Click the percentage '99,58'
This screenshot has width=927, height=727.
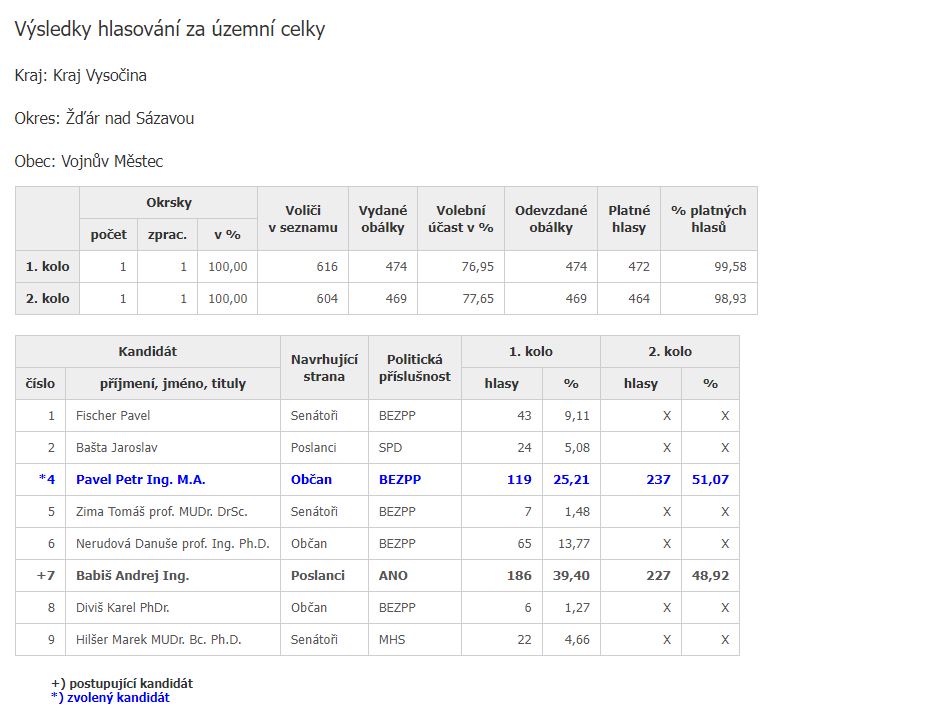[x=730, y=267]
